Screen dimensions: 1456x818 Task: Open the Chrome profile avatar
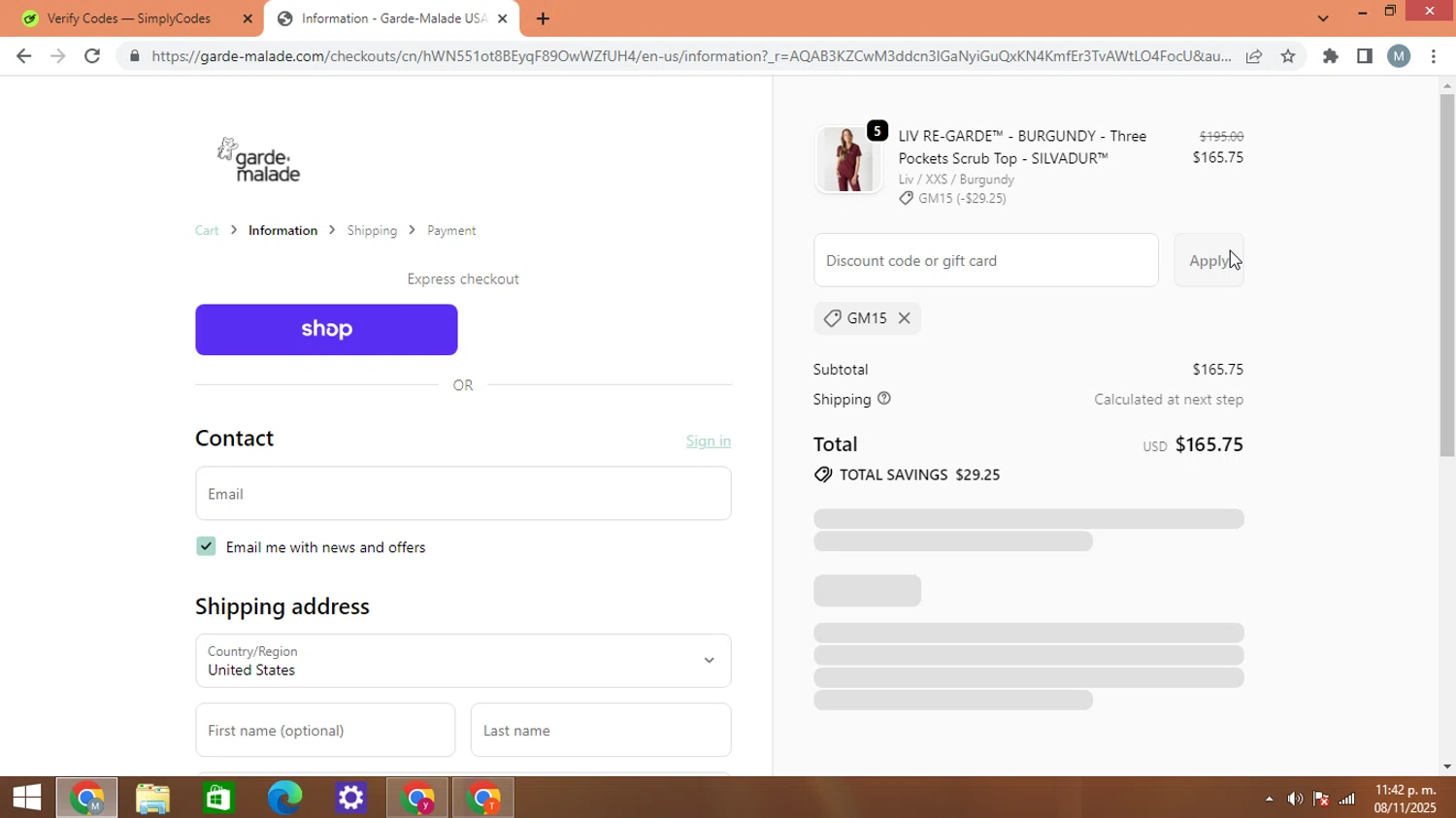tap(1399, 56)
